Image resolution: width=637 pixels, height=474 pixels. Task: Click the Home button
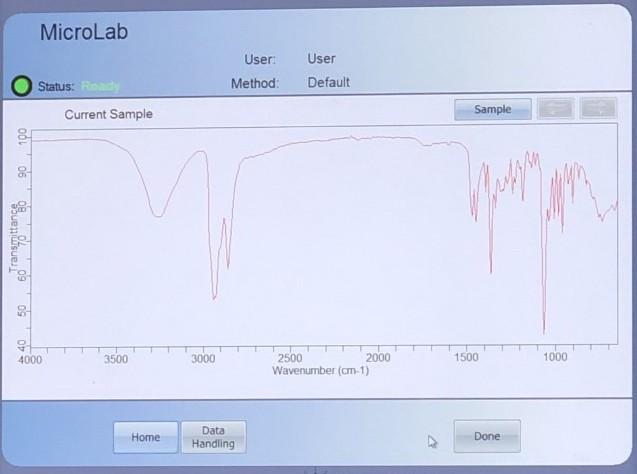coord(145,437)
